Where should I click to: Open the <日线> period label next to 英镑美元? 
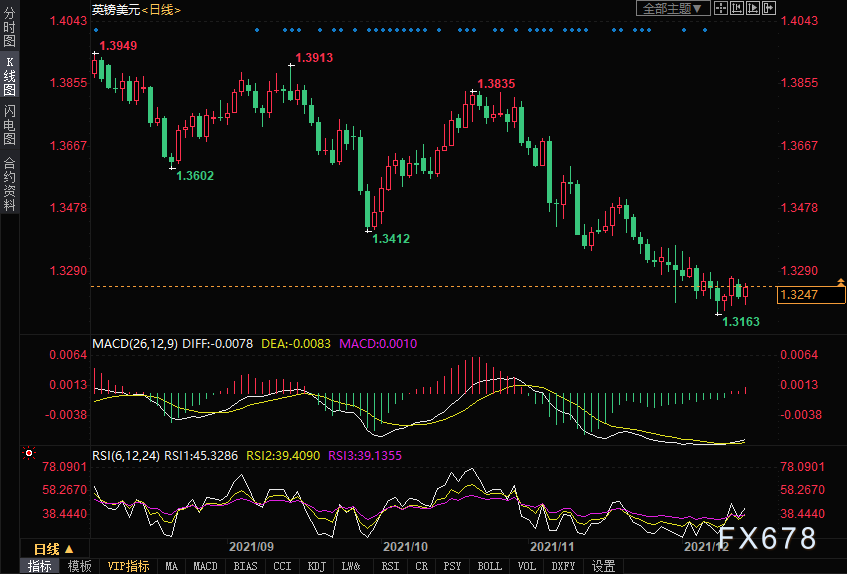click(x=162, y=9)
